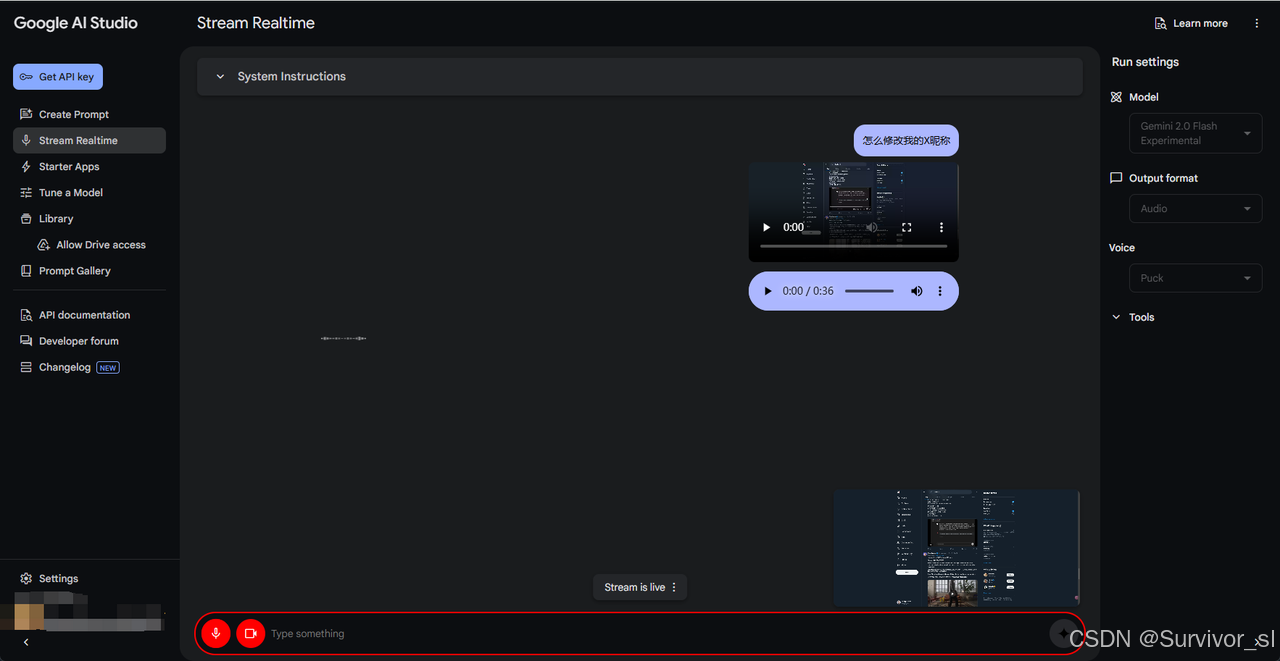1280x661 pixels.
Task: Click the live screen share preview thumbnail
Action: [x=956, y=548]
